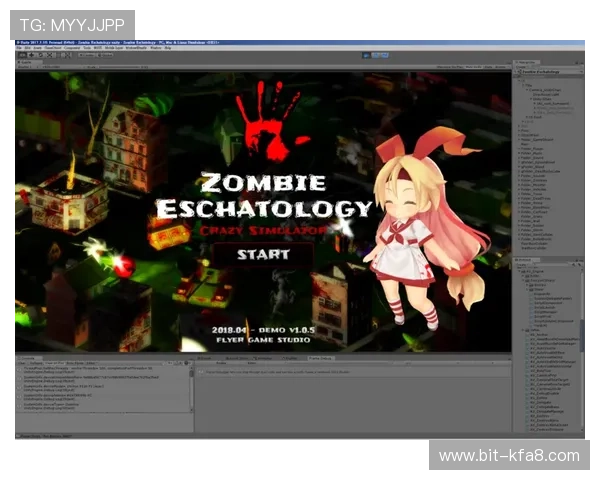Image resolution: width=600 pixels, height=480 pixels.
Task: Click START on the game title screen
Action: point(262,254)
